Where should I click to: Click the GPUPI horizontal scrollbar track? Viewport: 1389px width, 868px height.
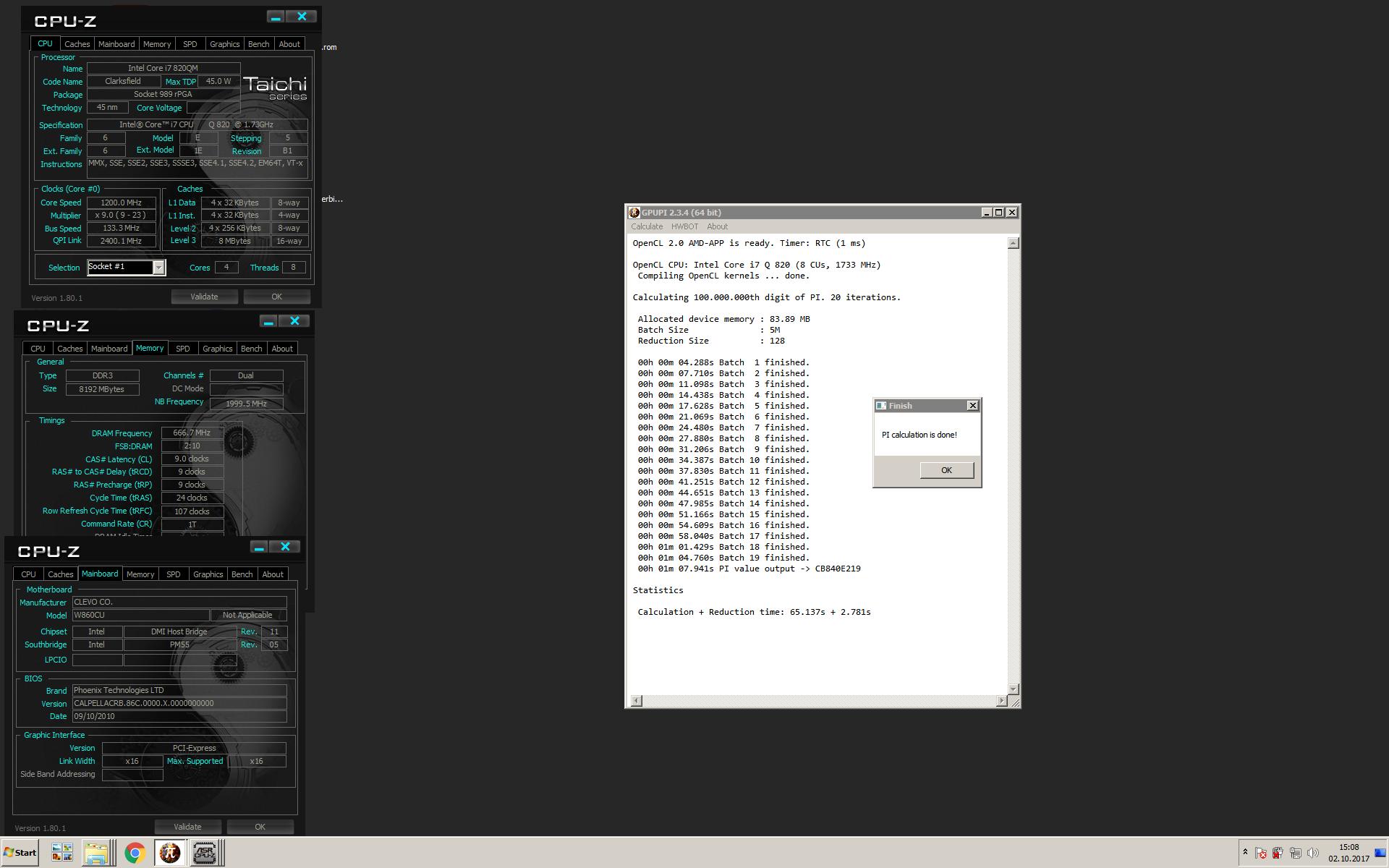click(819, 700)
